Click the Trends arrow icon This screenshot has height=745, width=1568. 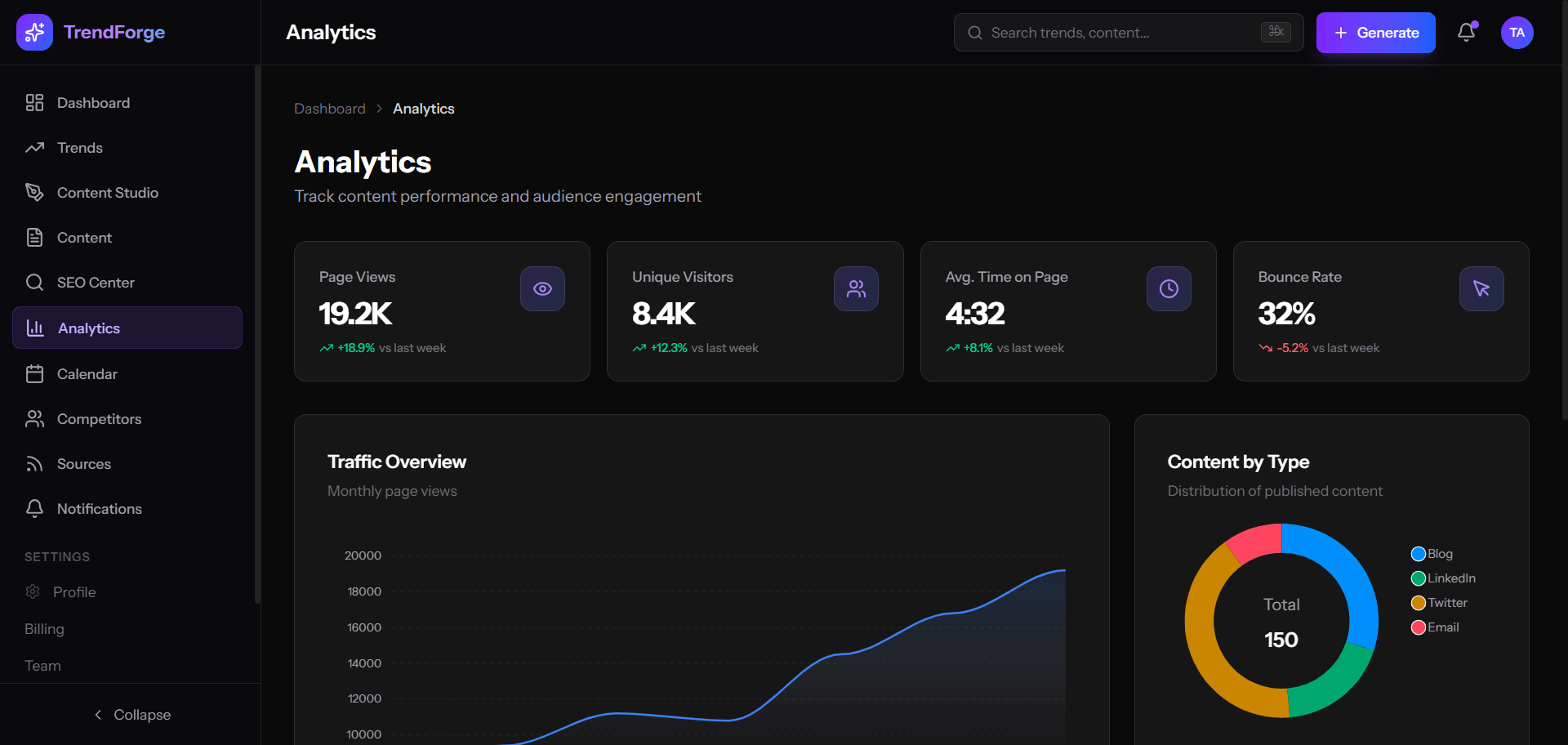[x=34, y=148]
